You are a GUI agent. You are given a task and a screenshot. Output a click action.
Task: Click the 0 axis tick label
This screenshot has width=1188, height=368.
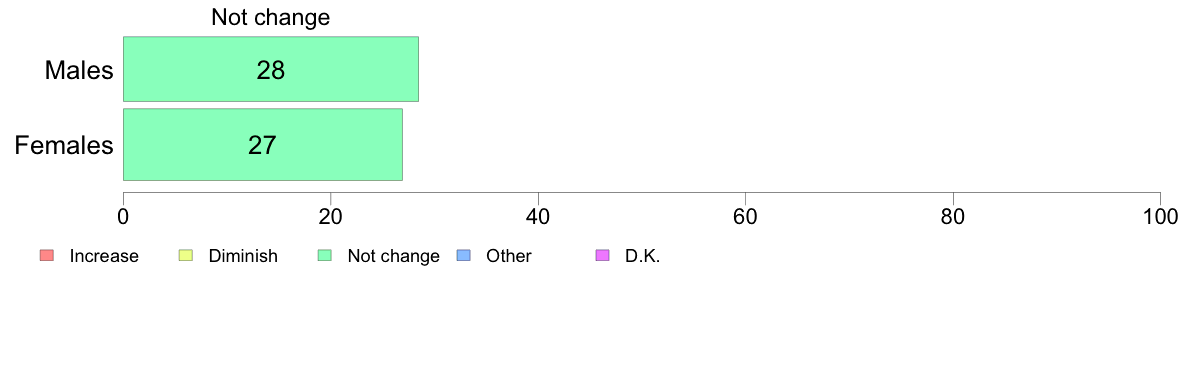123,216
